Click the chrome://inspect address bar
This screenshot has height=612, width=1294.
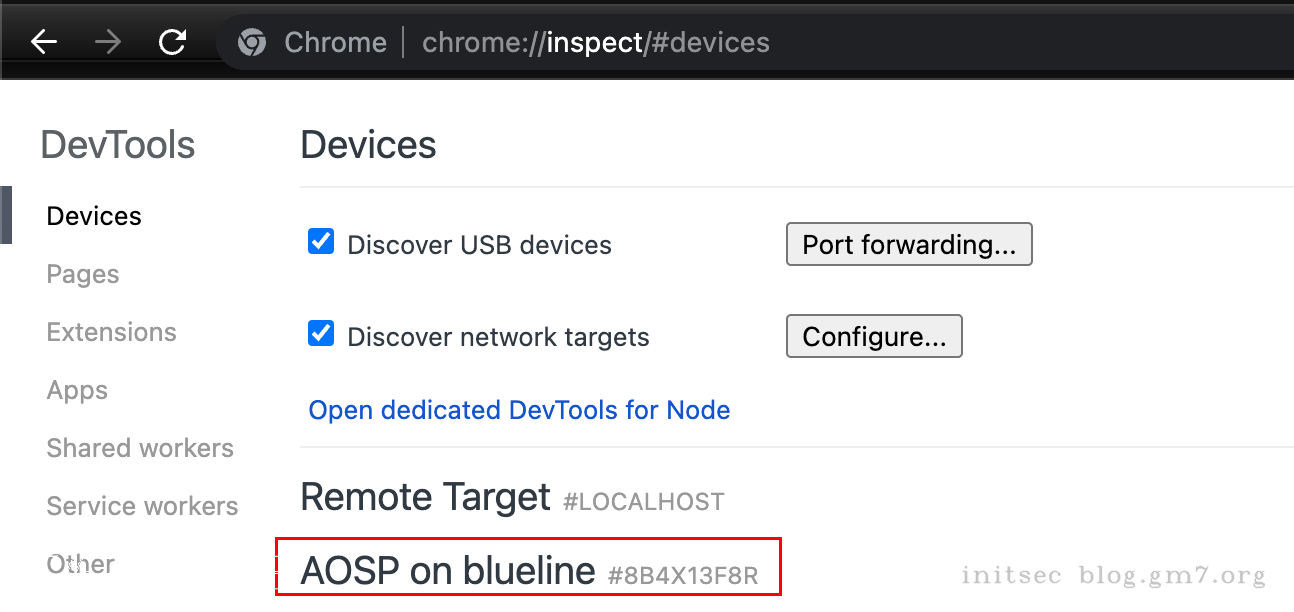click(596, 42)
